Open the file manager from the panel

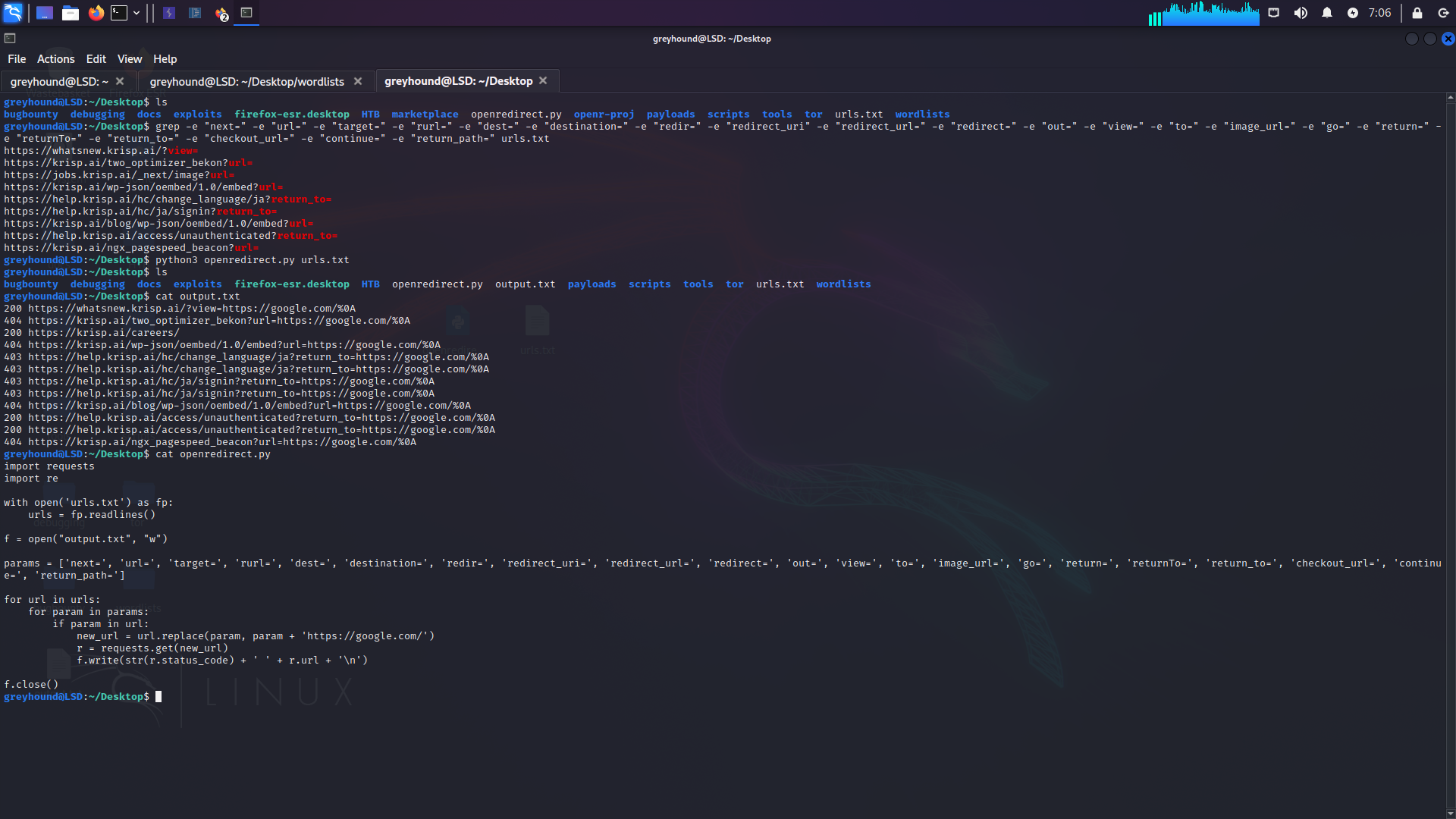click(x=71, y=13)
